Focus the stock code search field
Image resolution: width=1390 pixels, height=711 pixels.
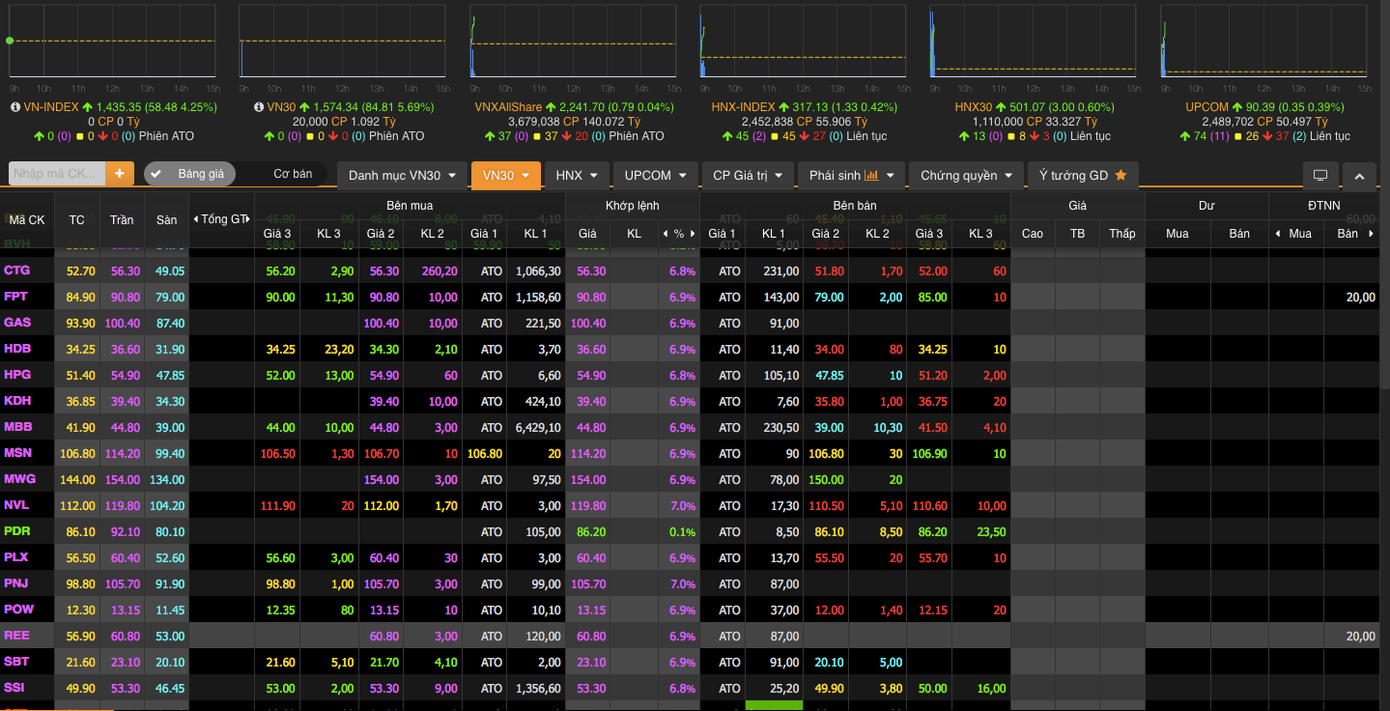point(56,174)
